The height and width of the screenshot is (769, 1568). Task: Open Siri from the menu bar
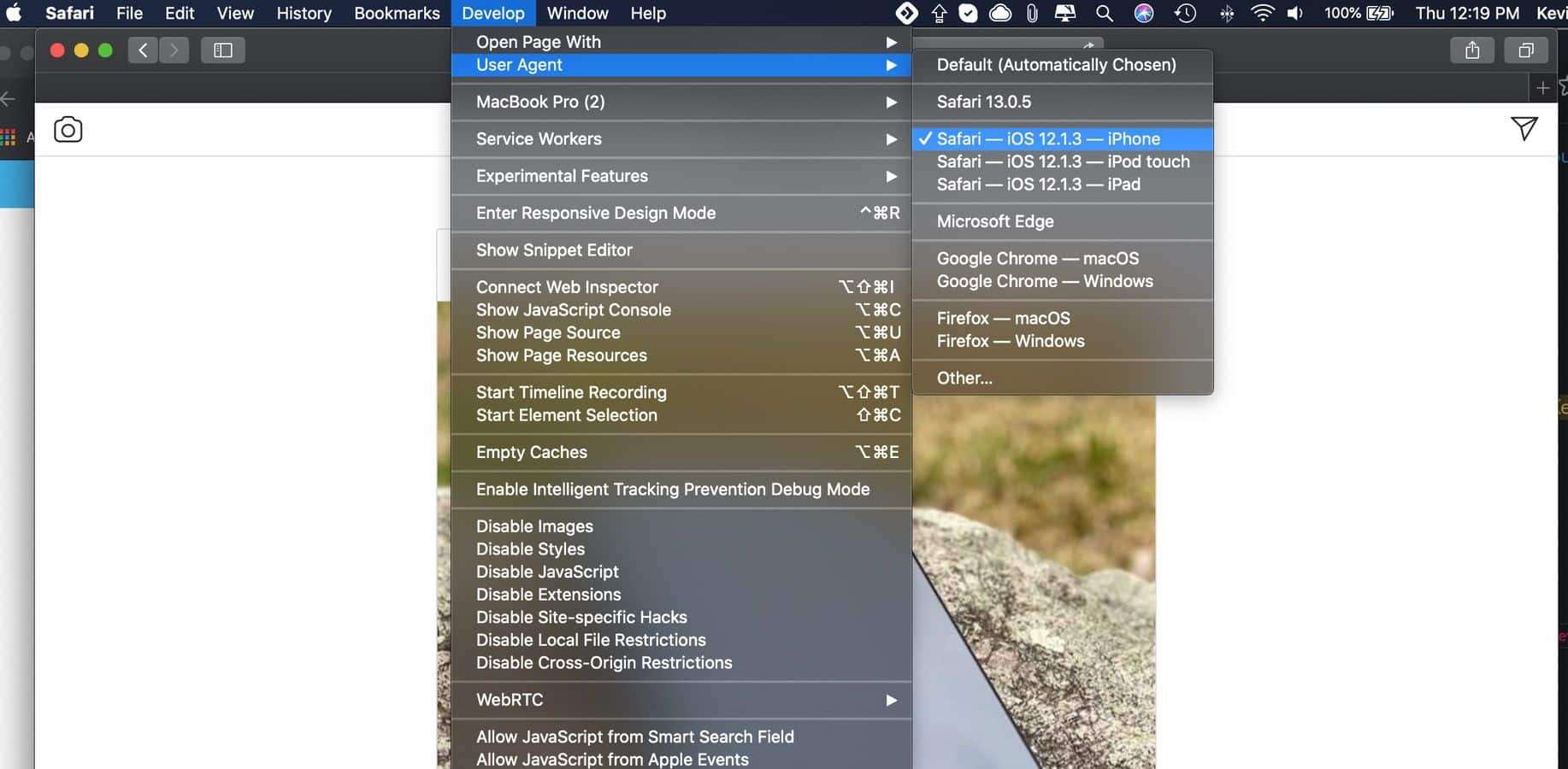(1144, 13)
